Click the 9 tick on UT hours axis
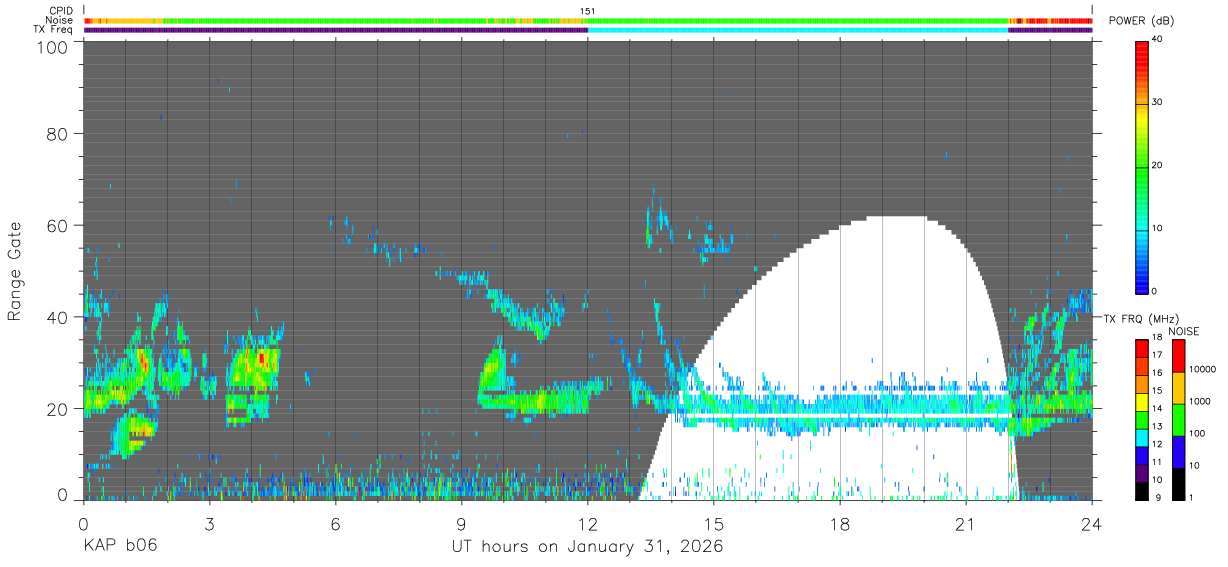The image size is (1228, 567). 461,523
